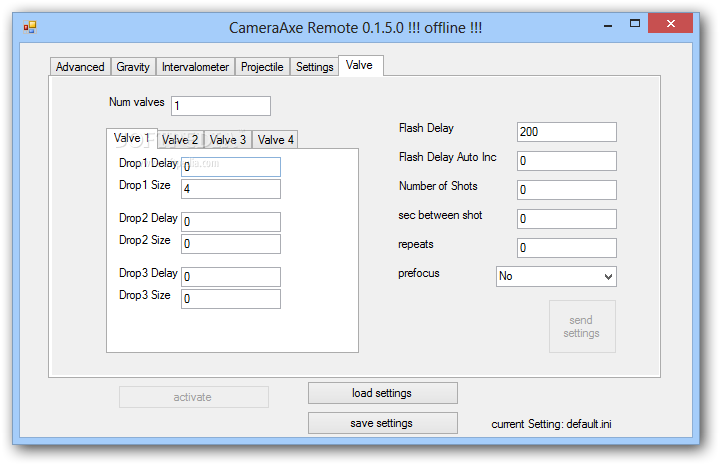The height and width of the screenshot is (465, 720).
Task: Minimize the CameraAxe Remote window
Action: pyautogui.click(x=608, y=25)
